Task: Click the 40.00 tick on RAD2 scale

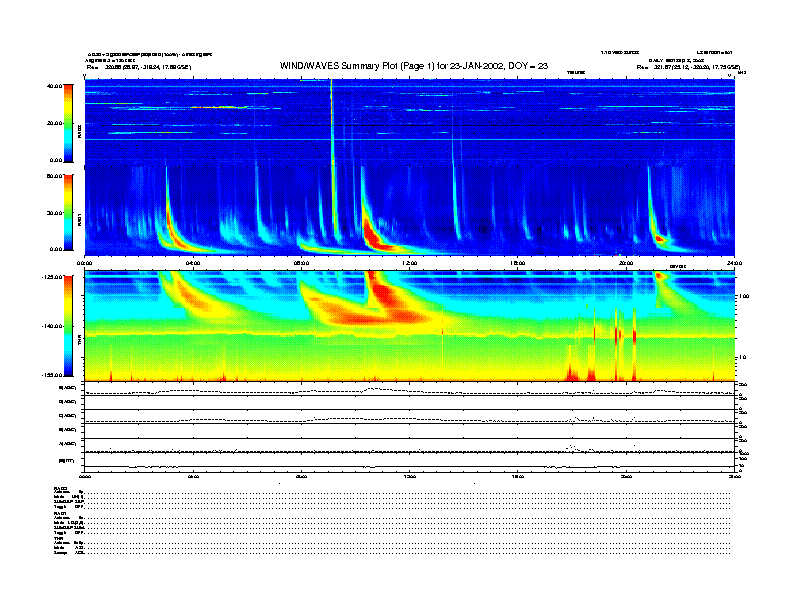Action: click(54, 86)
